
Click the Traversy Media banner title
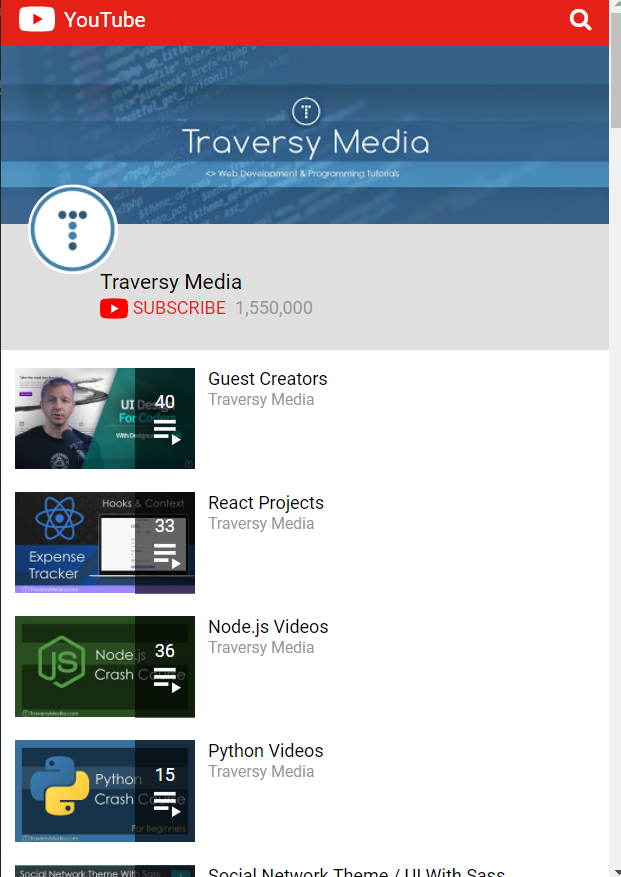coord(306,142)
